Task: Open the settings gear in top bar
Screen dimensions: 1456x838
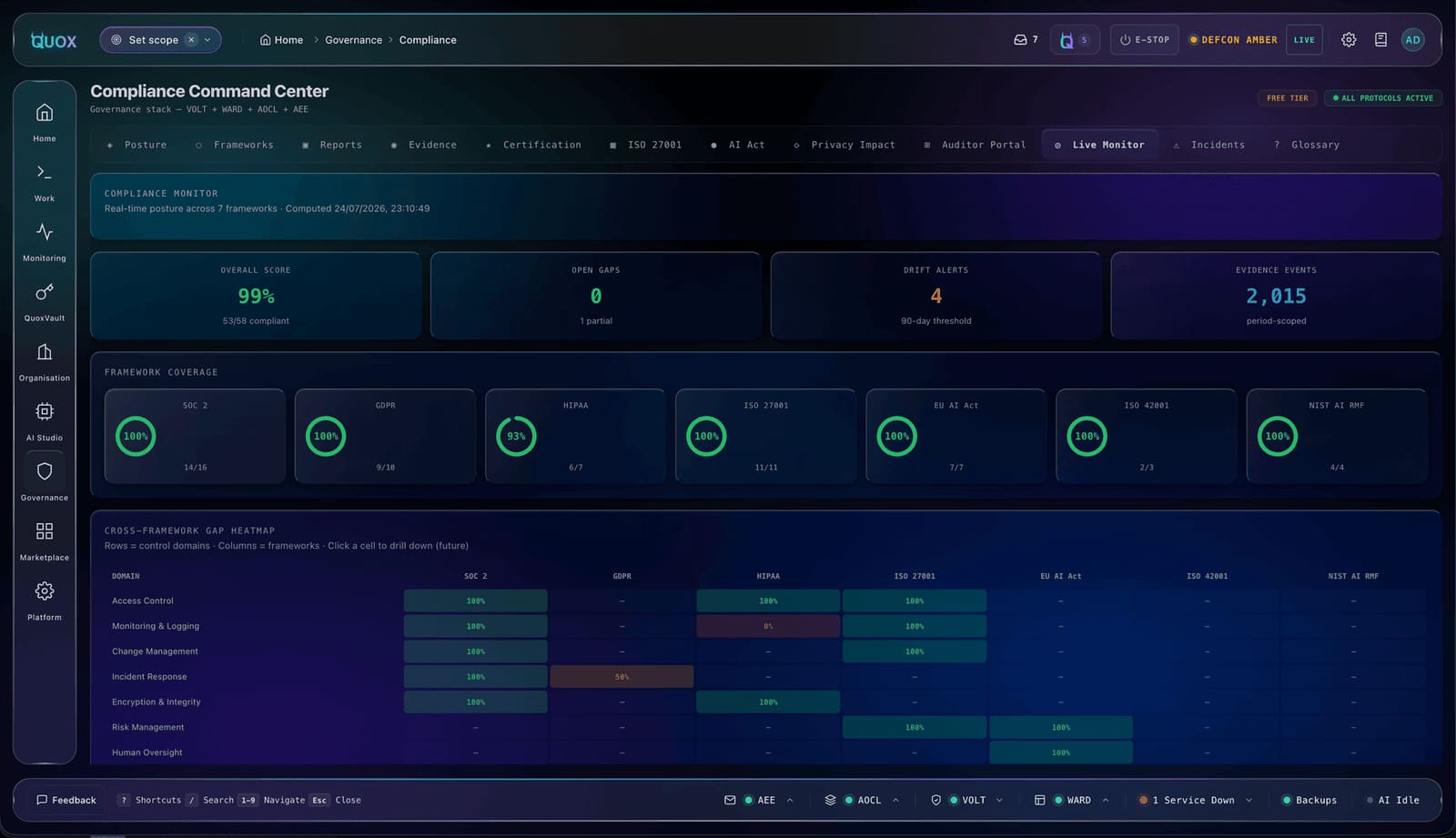Action: (1349, 40)
